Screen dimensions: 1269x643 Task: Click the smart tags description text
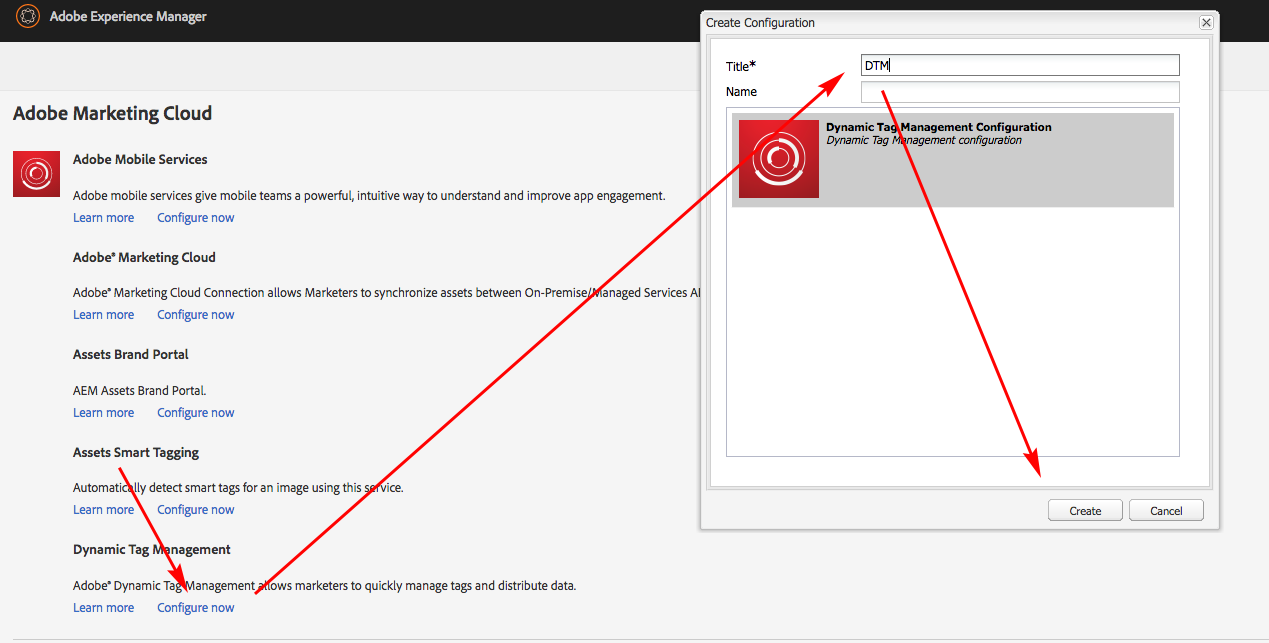(238, 488)
